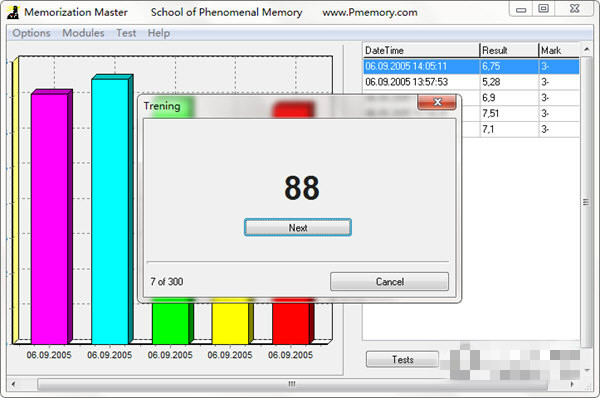Click the result value 6,75

tap(491, 67)
